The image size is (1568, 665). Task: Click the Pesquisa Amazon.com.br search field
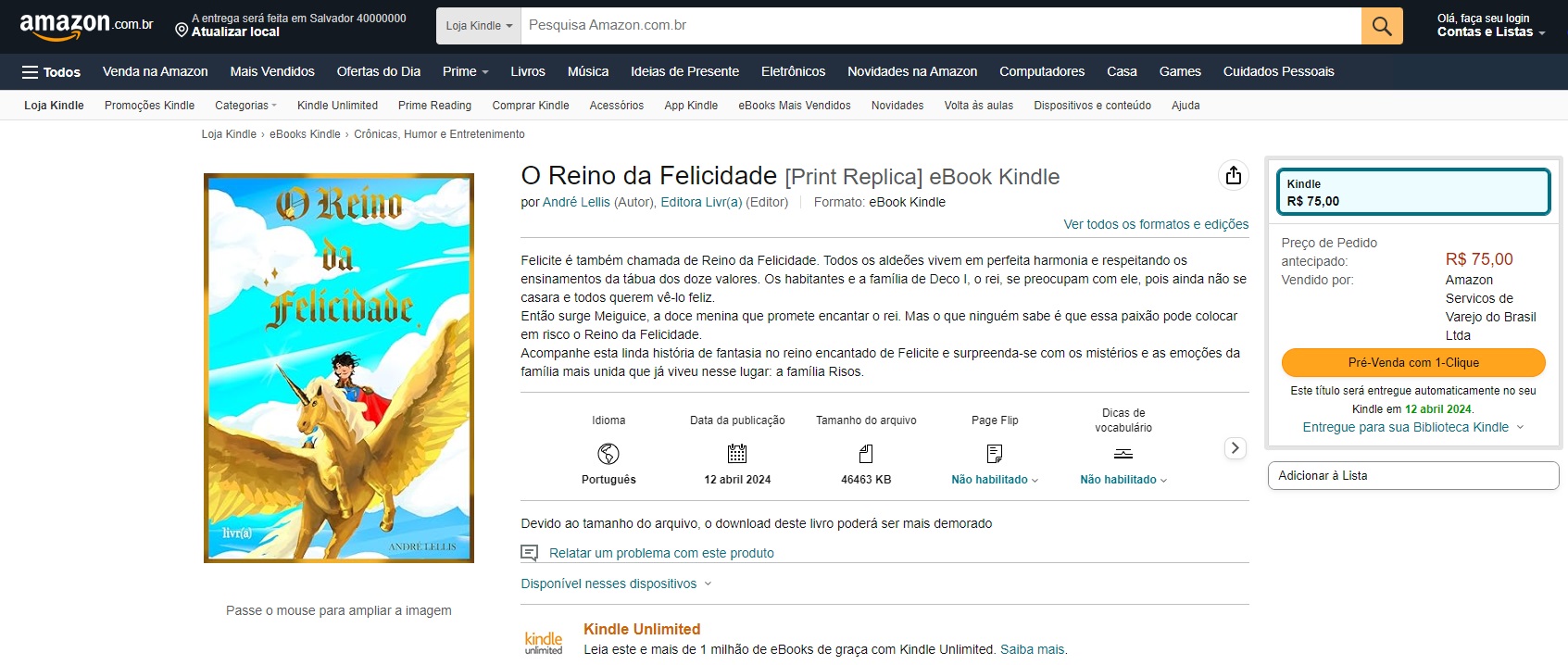[x=940, y=26]
